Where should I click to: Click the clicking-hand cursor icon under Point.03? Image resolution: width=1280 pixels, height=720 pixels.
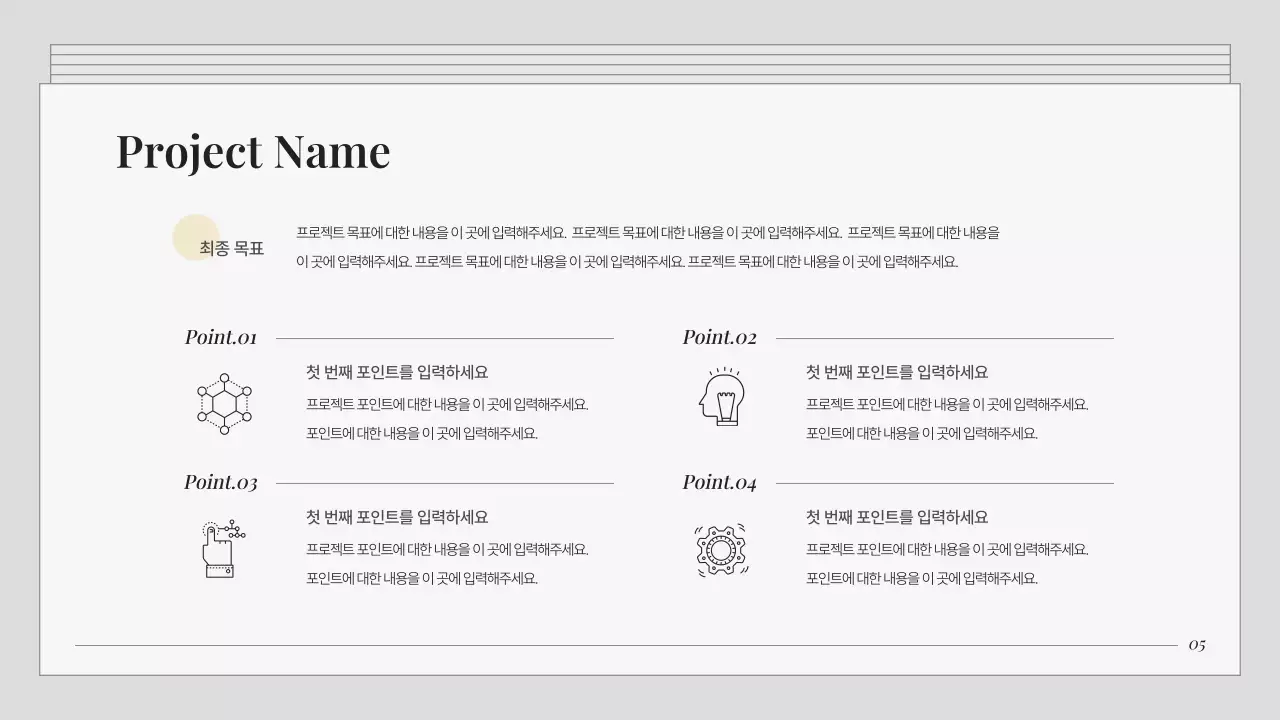click(x=221, y=549)
